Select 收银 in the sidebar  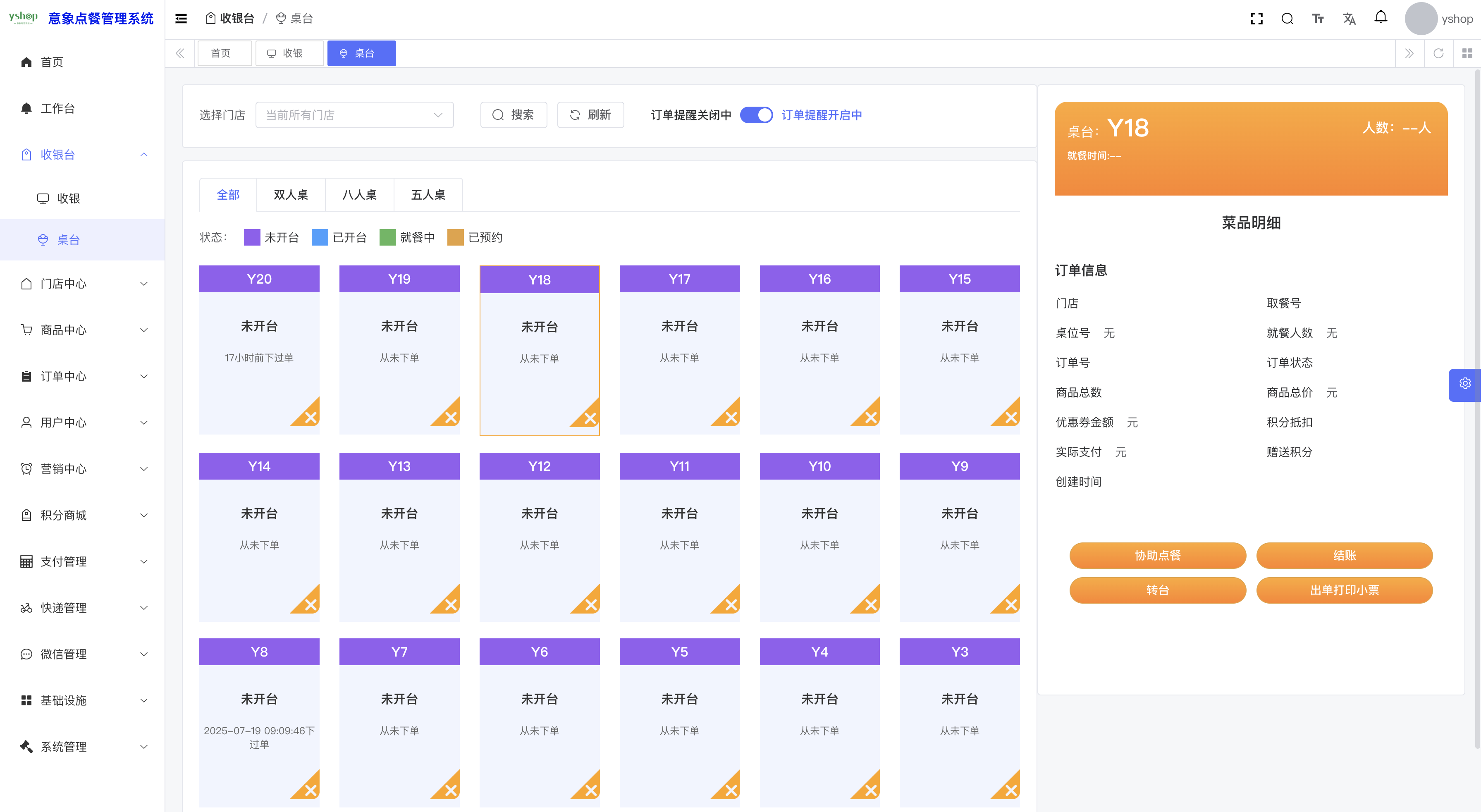coord(69,198)
